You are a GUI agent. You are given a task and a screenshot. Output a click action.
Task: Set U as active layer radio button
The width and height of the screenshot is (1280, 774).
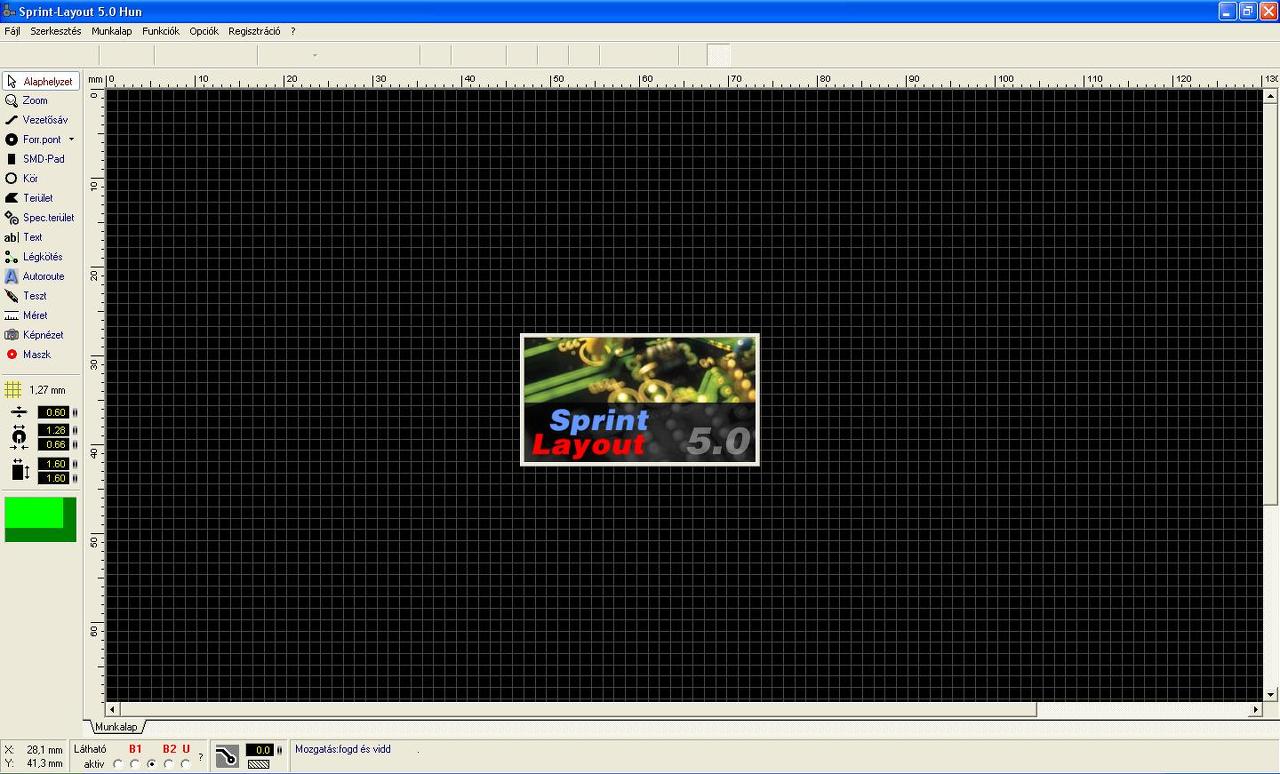pyautogui.click(x=185, y=764)
